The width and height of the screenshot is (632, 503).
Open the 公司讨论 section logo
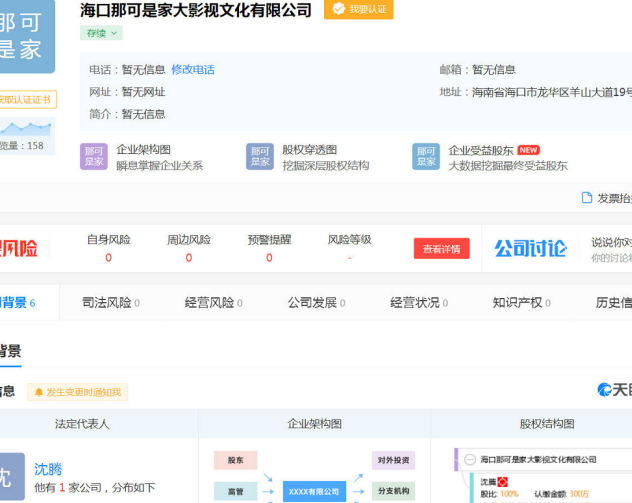tap(530, 248)
